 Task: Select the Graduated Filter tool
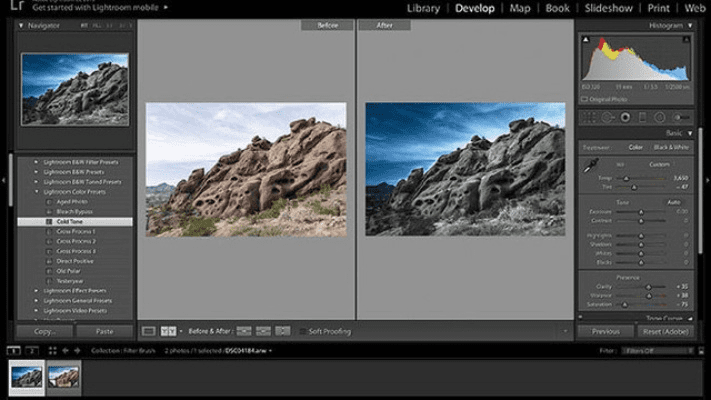tap(643, 117)
